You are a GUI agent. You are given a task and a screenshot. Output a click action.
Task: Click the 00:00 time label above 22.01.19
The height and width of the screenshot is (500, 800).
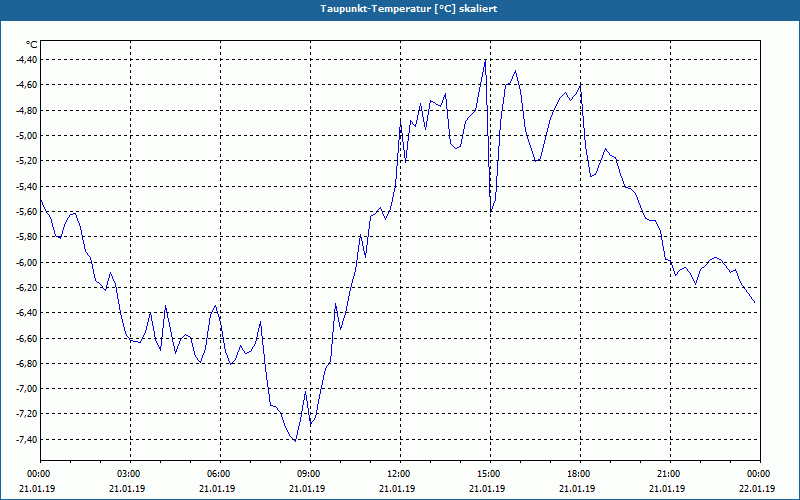click(x=760, y=474)
